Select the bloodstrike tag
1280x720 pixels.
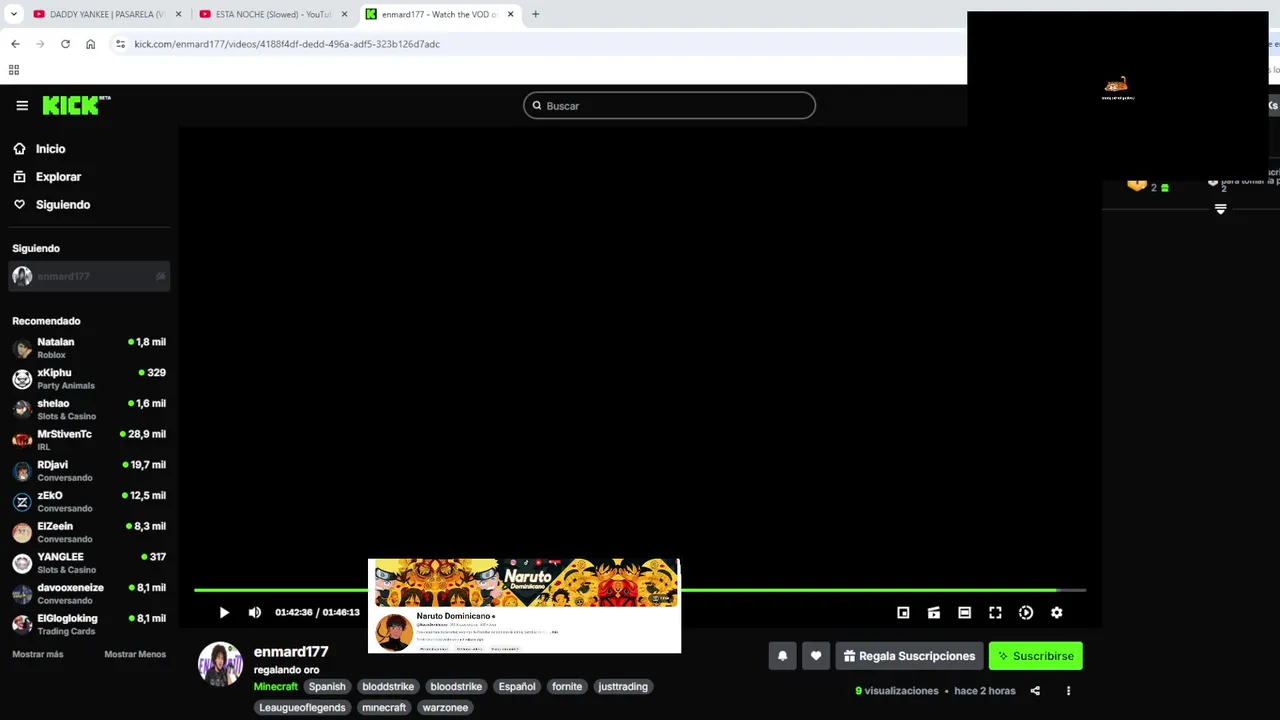pos(456,687)
